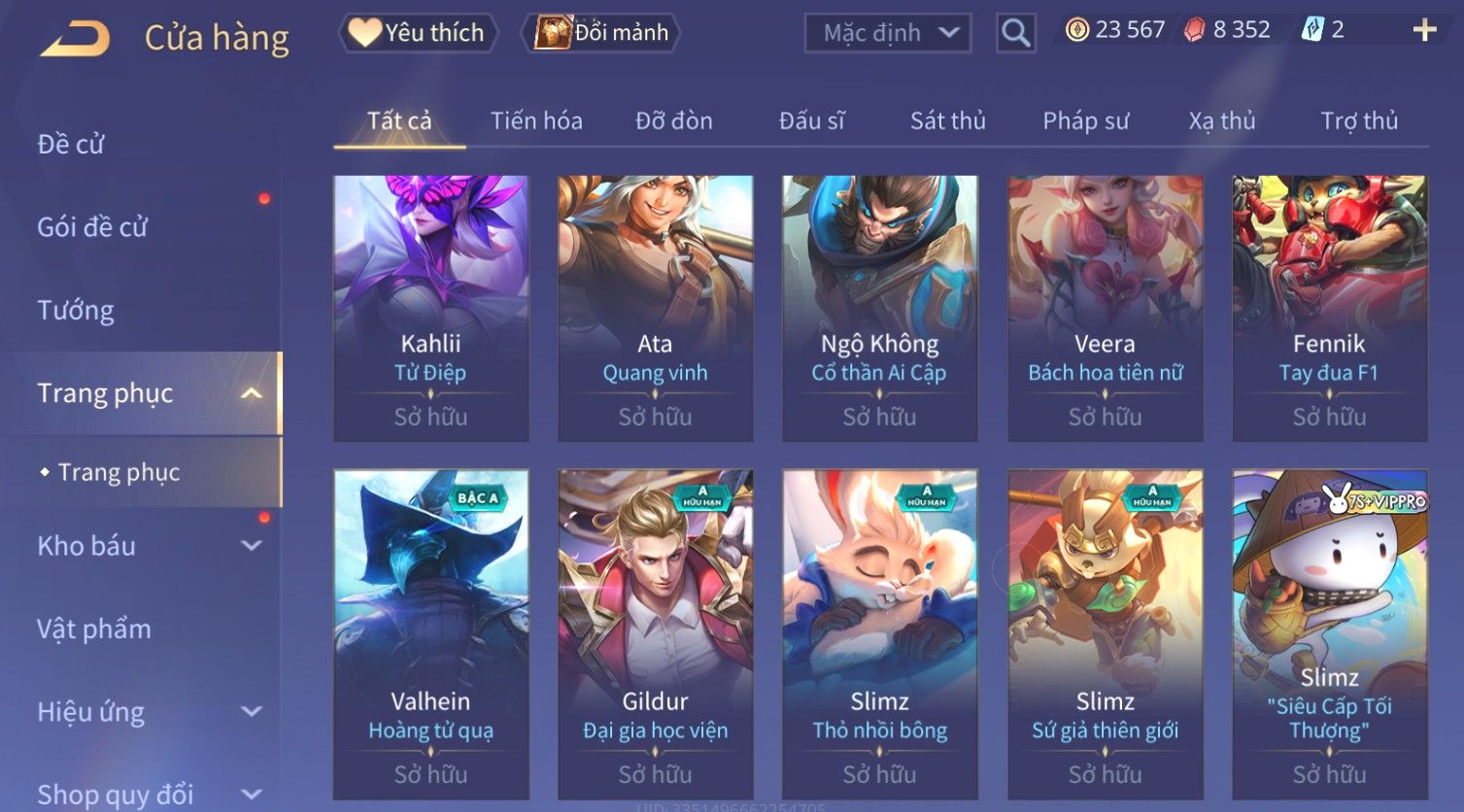Viewport: 1464px width, 812px height.
Task: Open the Kahlii Tử Điệp skin card
Action: tap(431, 309)
